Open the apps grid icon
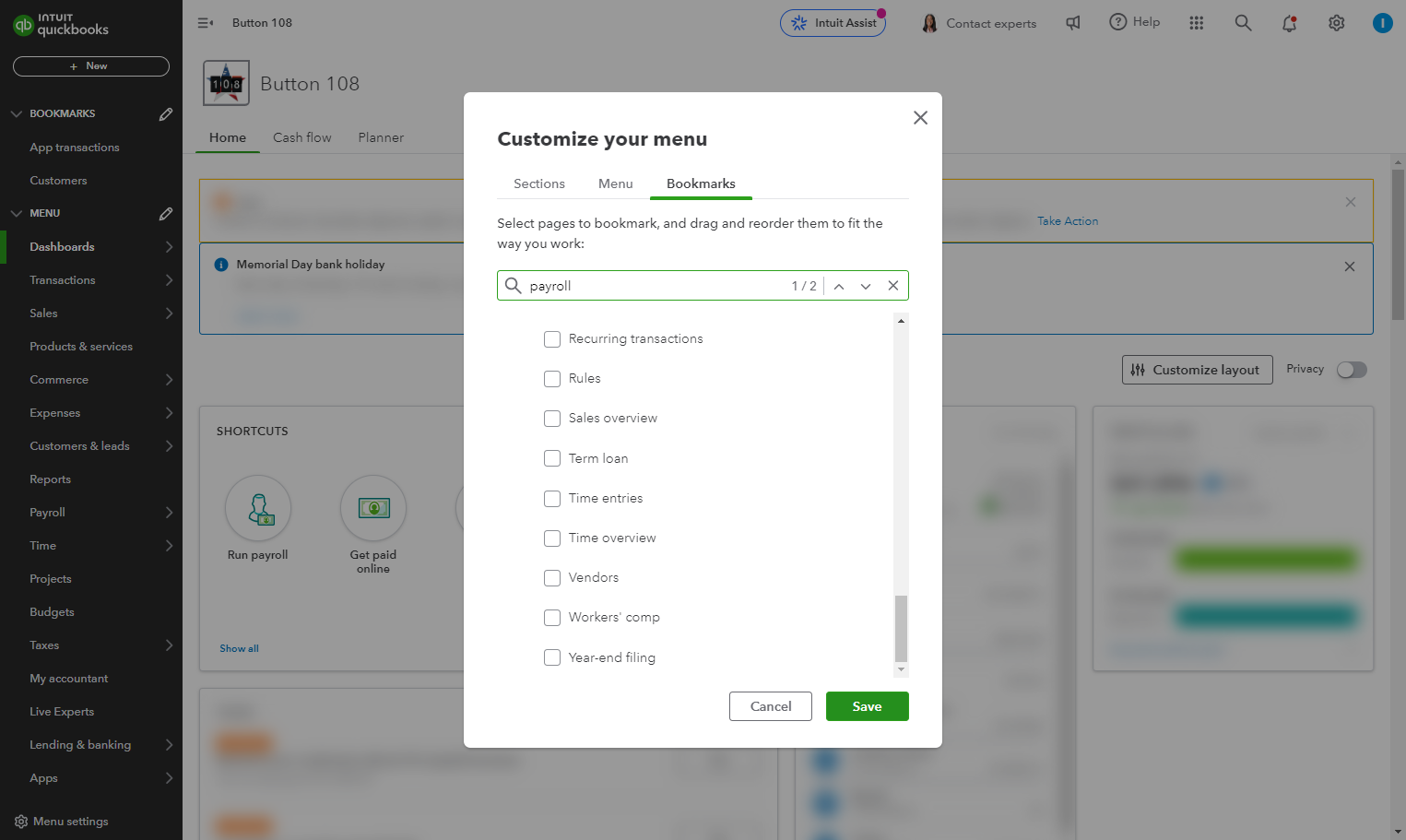Viewport: 1406px width, 840px height. (1196, 23)
